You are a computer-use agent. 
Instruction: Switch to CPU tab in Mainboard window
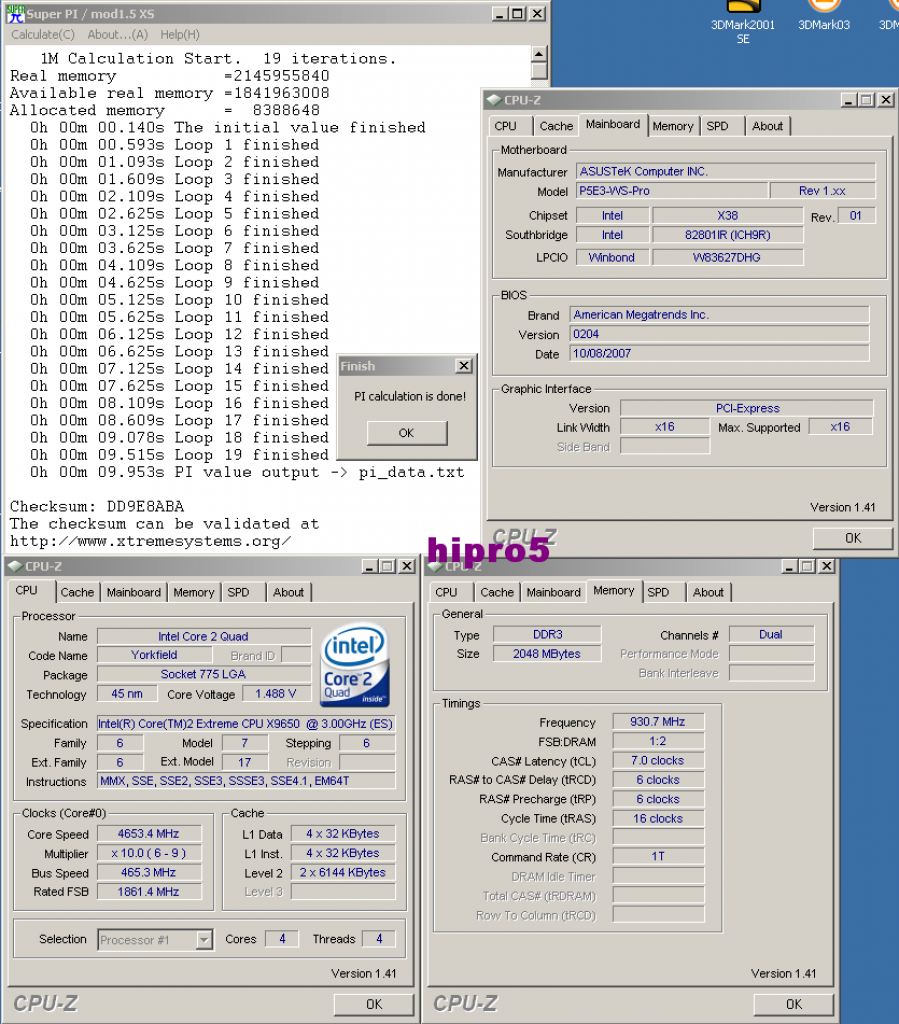[x=505, y=126]
